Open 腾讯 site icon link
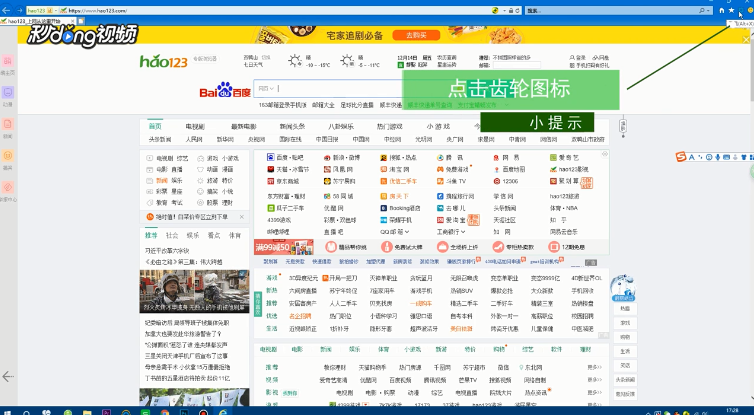Screen dimensions: 754x415 (x=450, y=157)
